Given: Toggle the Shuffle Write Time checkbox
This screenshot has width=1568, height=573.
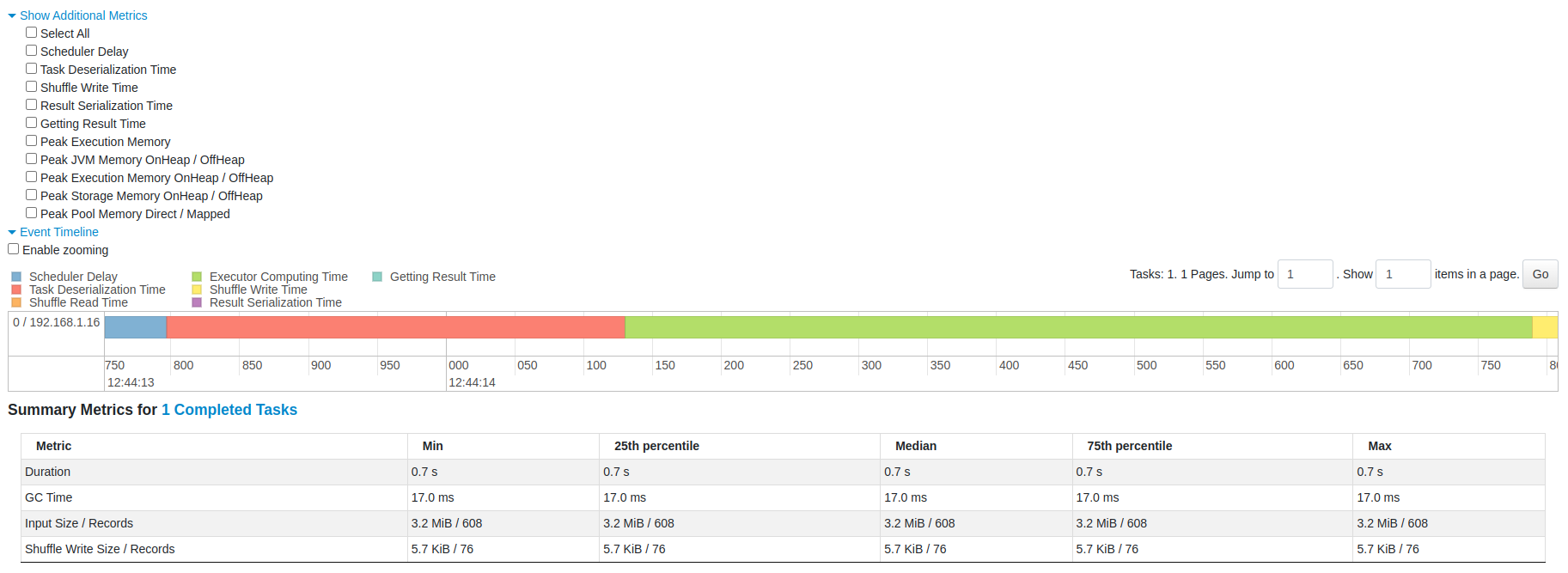Looking at the screenshot, I should coord(31,87).
